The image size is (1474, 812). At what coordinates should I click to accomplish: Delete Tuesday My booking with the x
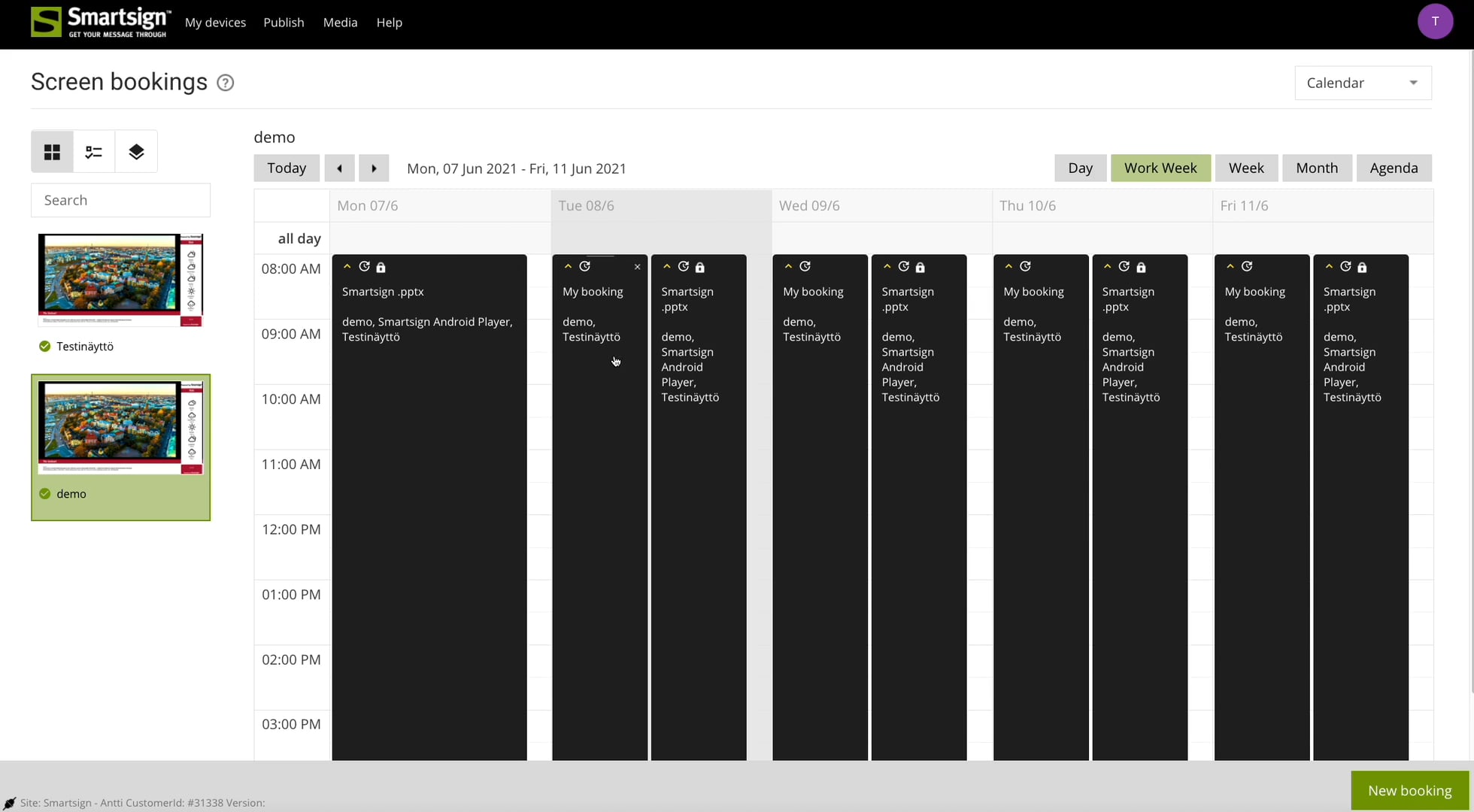(x=637, y=267)
